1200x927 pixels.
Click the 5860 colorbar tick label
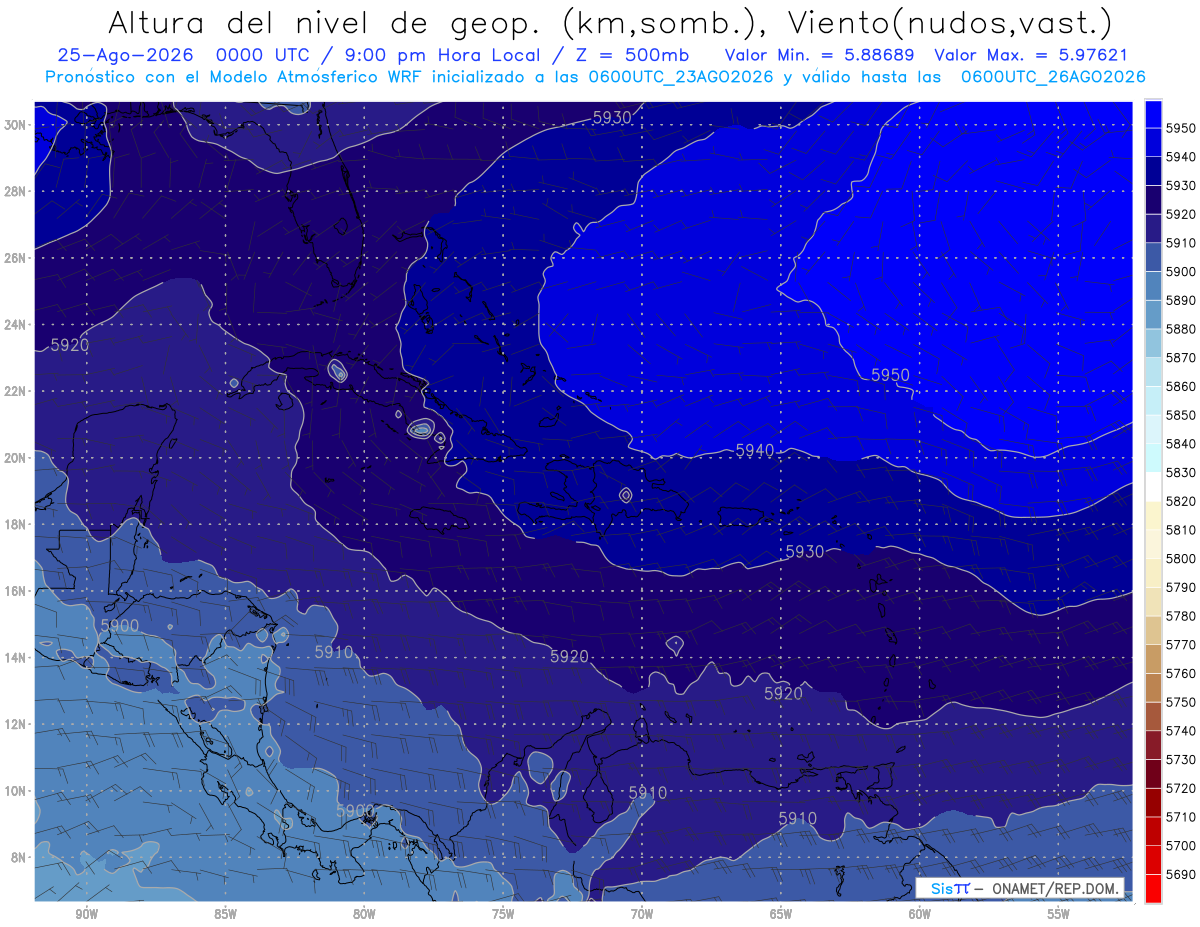coord(1182,386)
